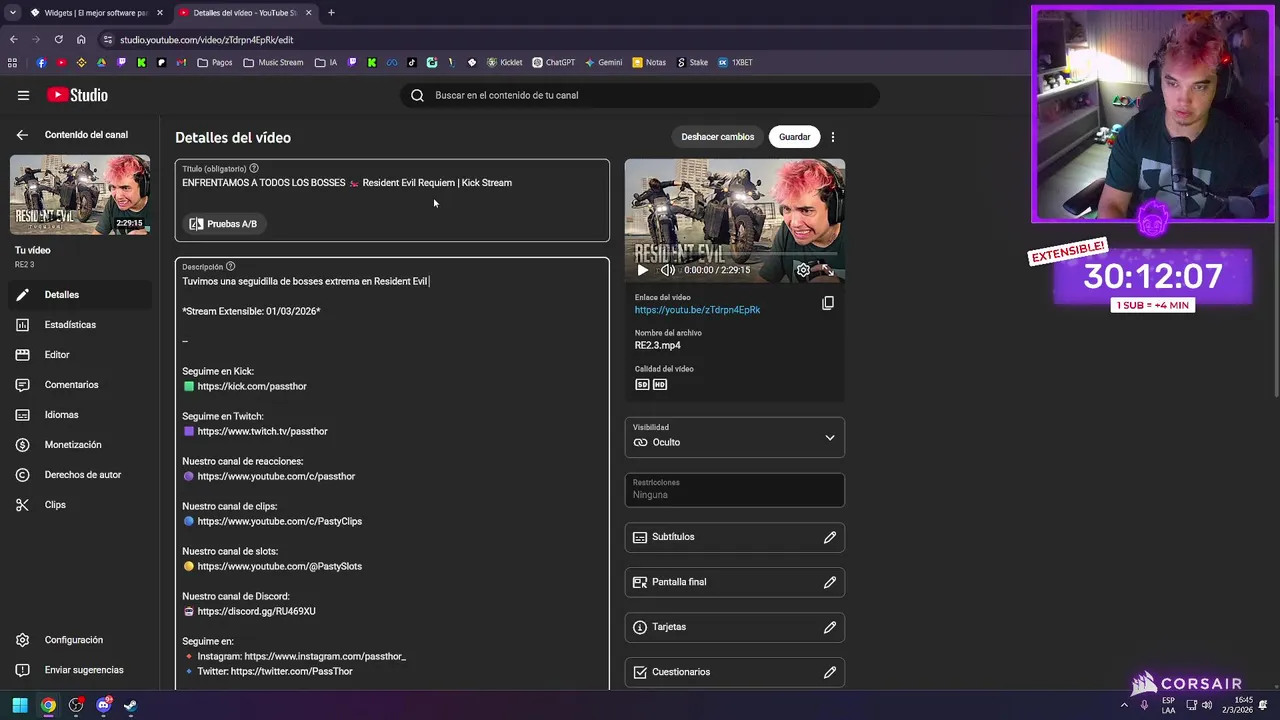Click the sidebar video thumbnail

tap(80, 195)
